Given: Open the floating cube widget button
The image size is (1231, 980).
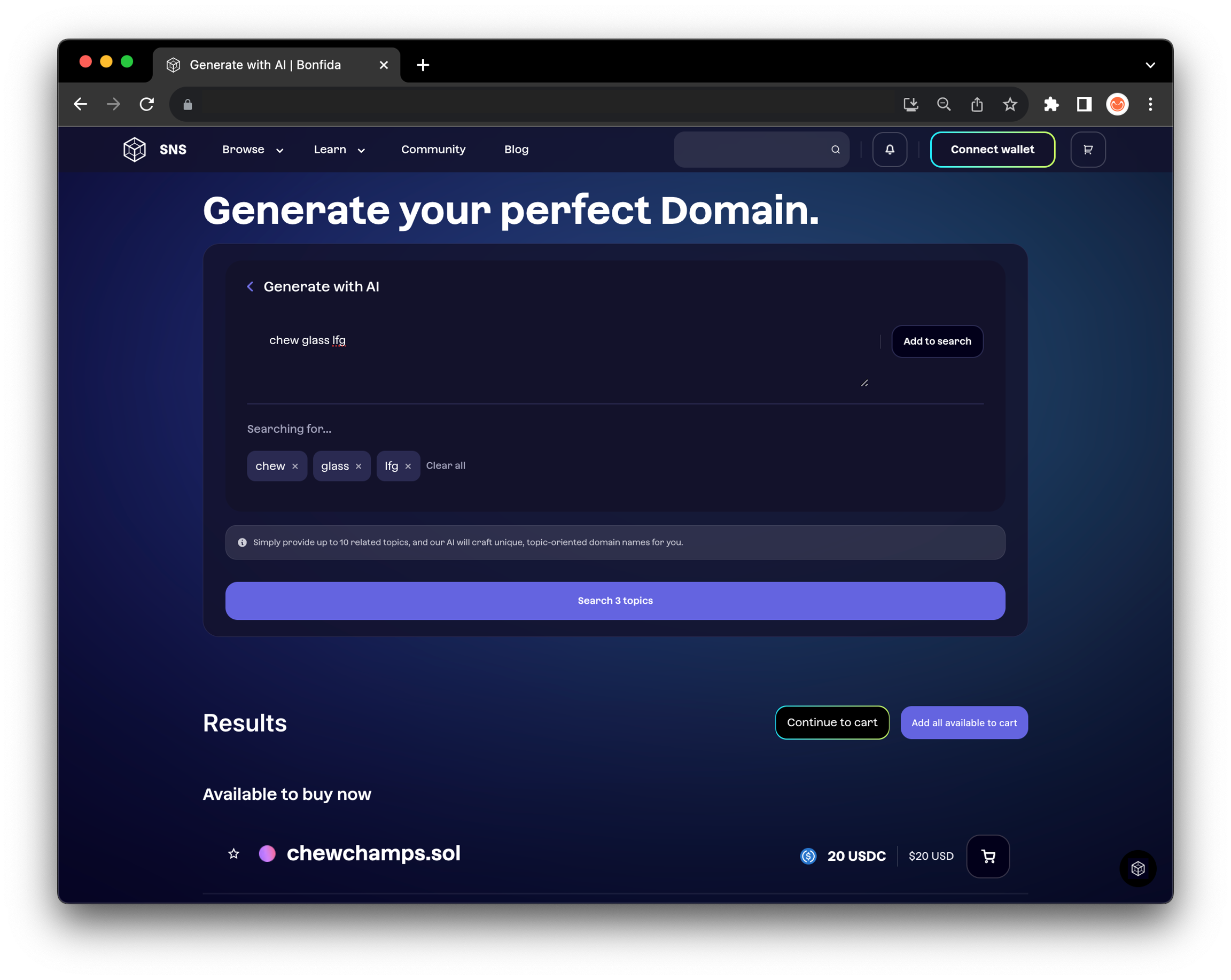Looking at the screenshot, I should [x=1137, y=868].
